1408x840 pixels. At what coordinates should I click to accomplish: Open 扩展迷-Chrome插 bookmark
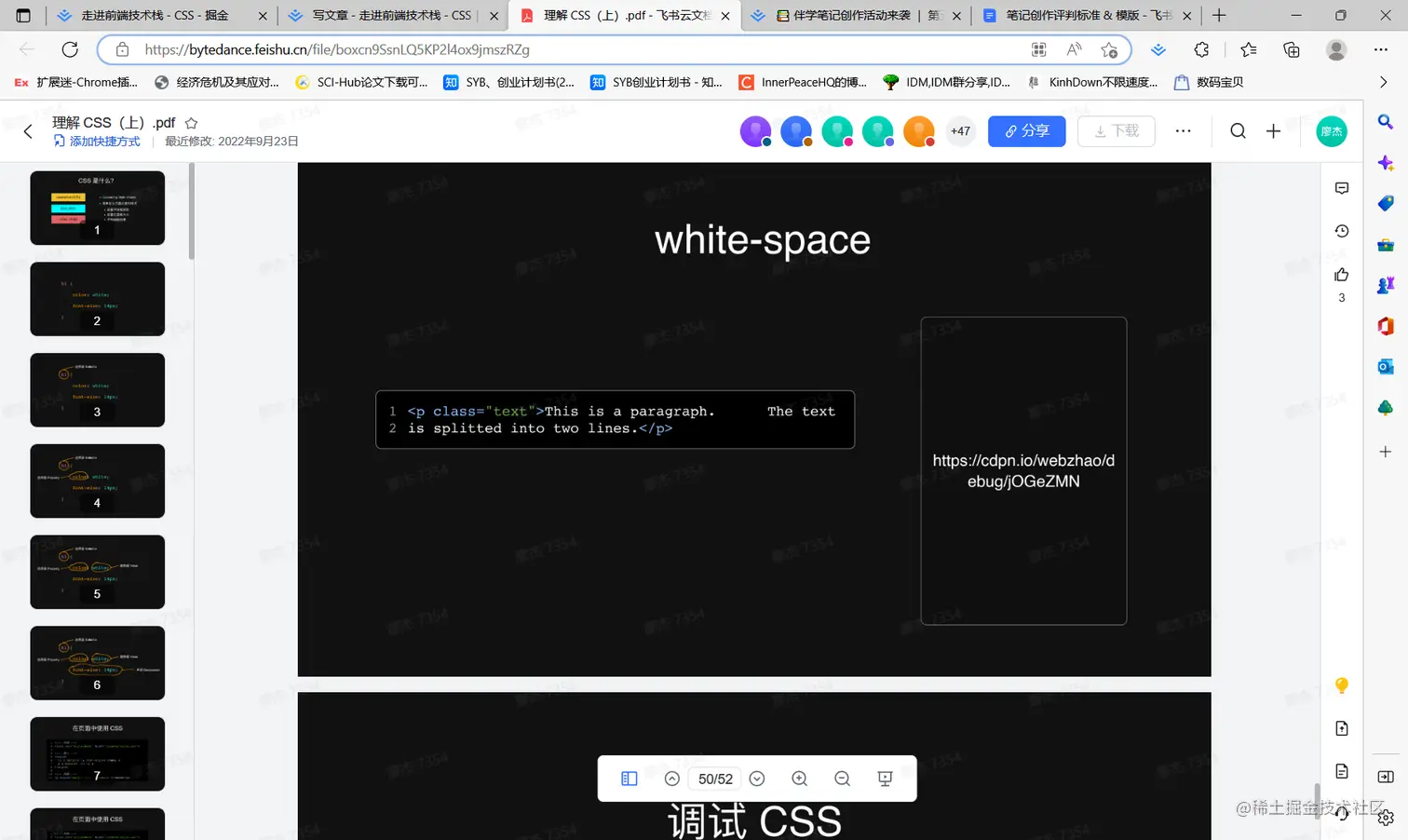pyautogui.click(x=76, y=82)
